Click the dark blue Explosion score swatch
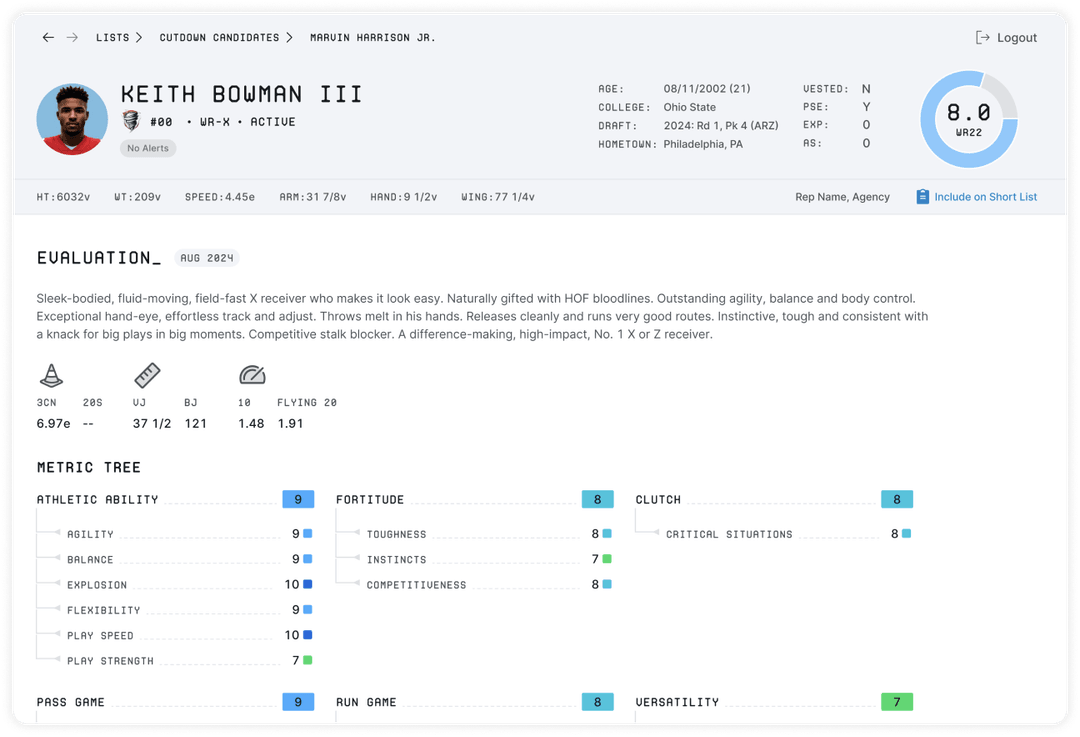1080x737 pixels. (307, 585)
